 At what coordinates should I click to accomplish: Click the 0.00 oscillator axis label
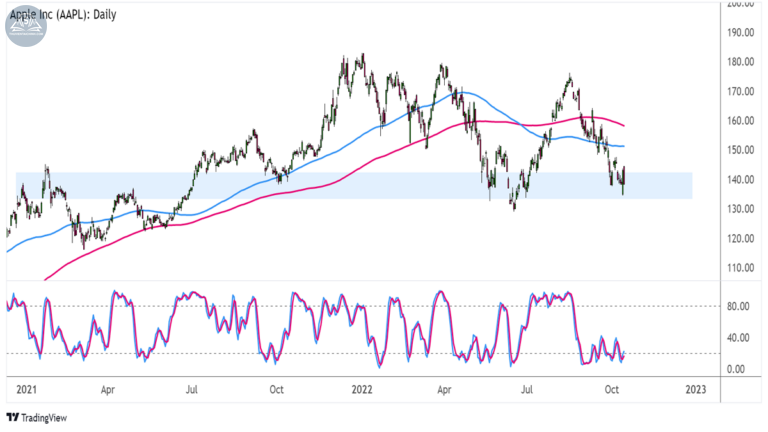736,369
